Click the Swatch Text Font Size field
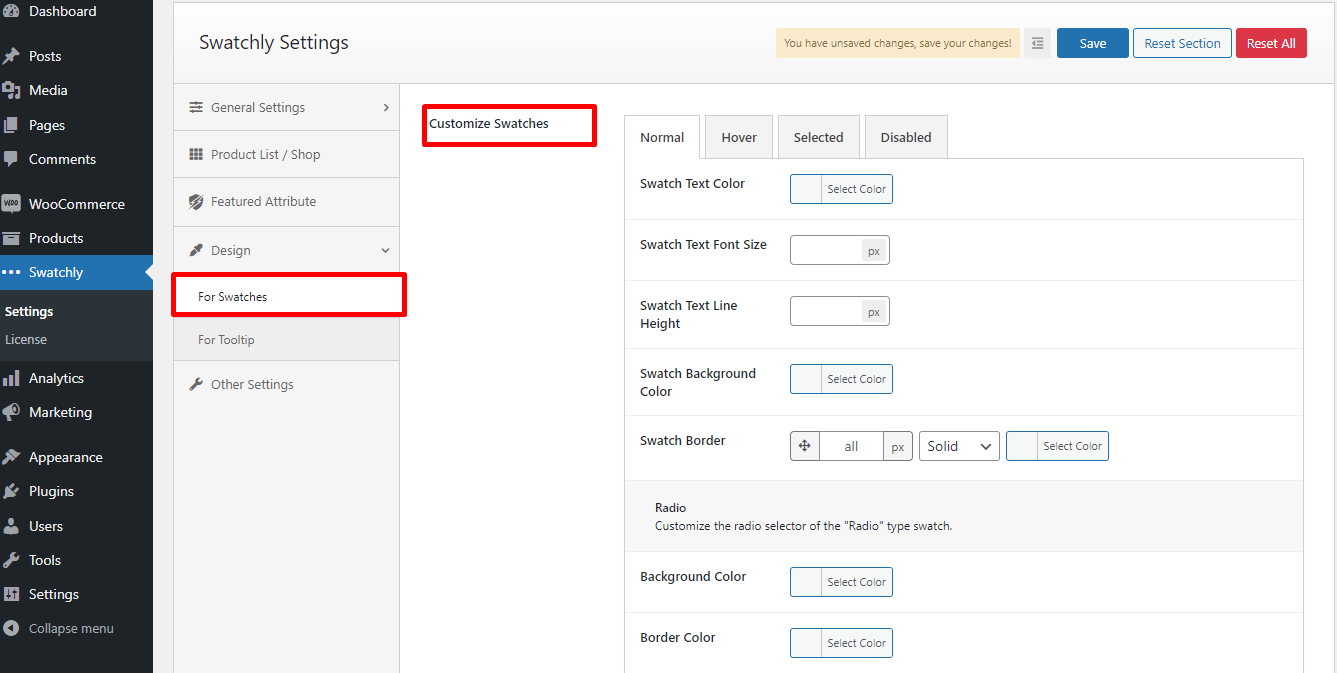Screen dimensions: 1337x673 tap(826, 250)
